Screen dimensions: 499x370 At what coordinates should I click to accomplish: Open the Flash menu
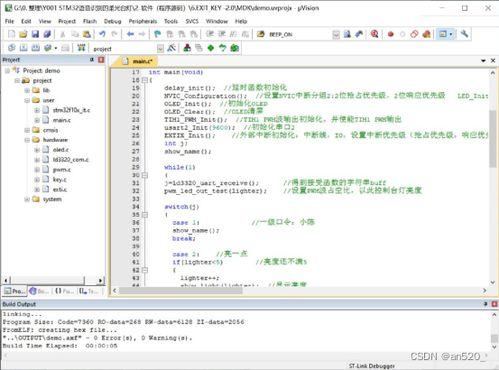tap(90, 21)
